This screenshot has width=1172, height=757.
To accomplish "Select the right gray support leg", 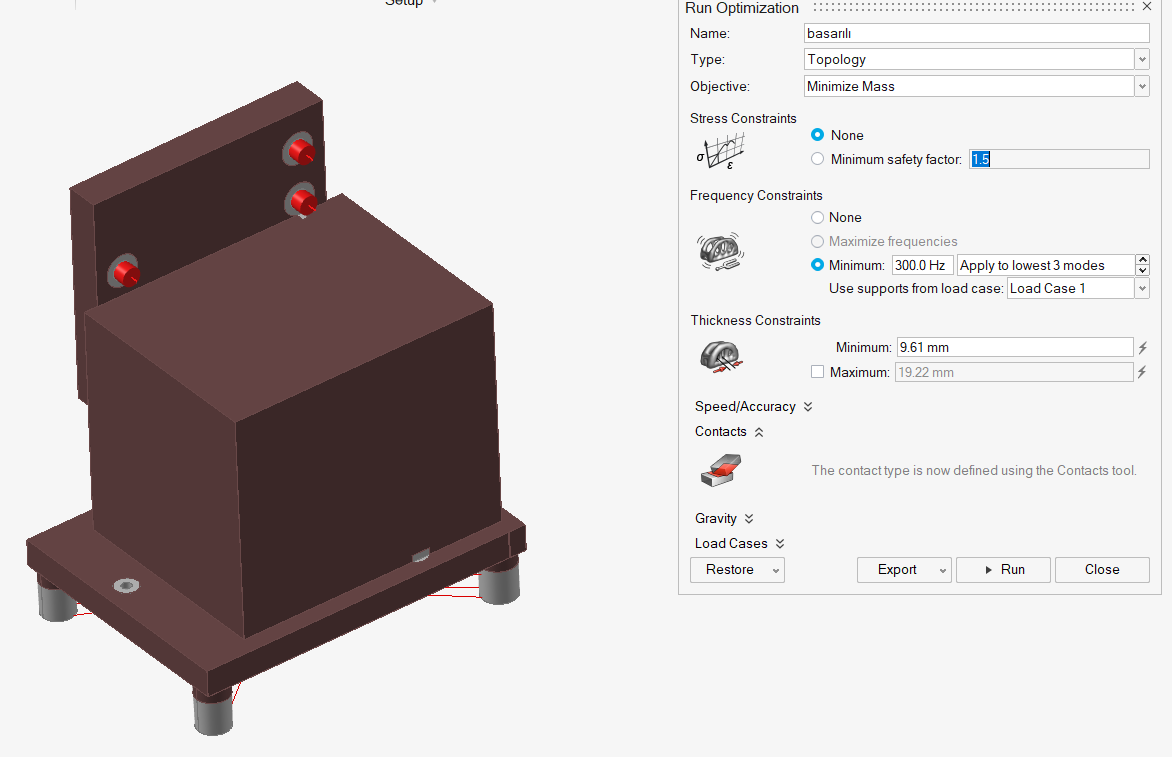I will [x=499, y=583].
